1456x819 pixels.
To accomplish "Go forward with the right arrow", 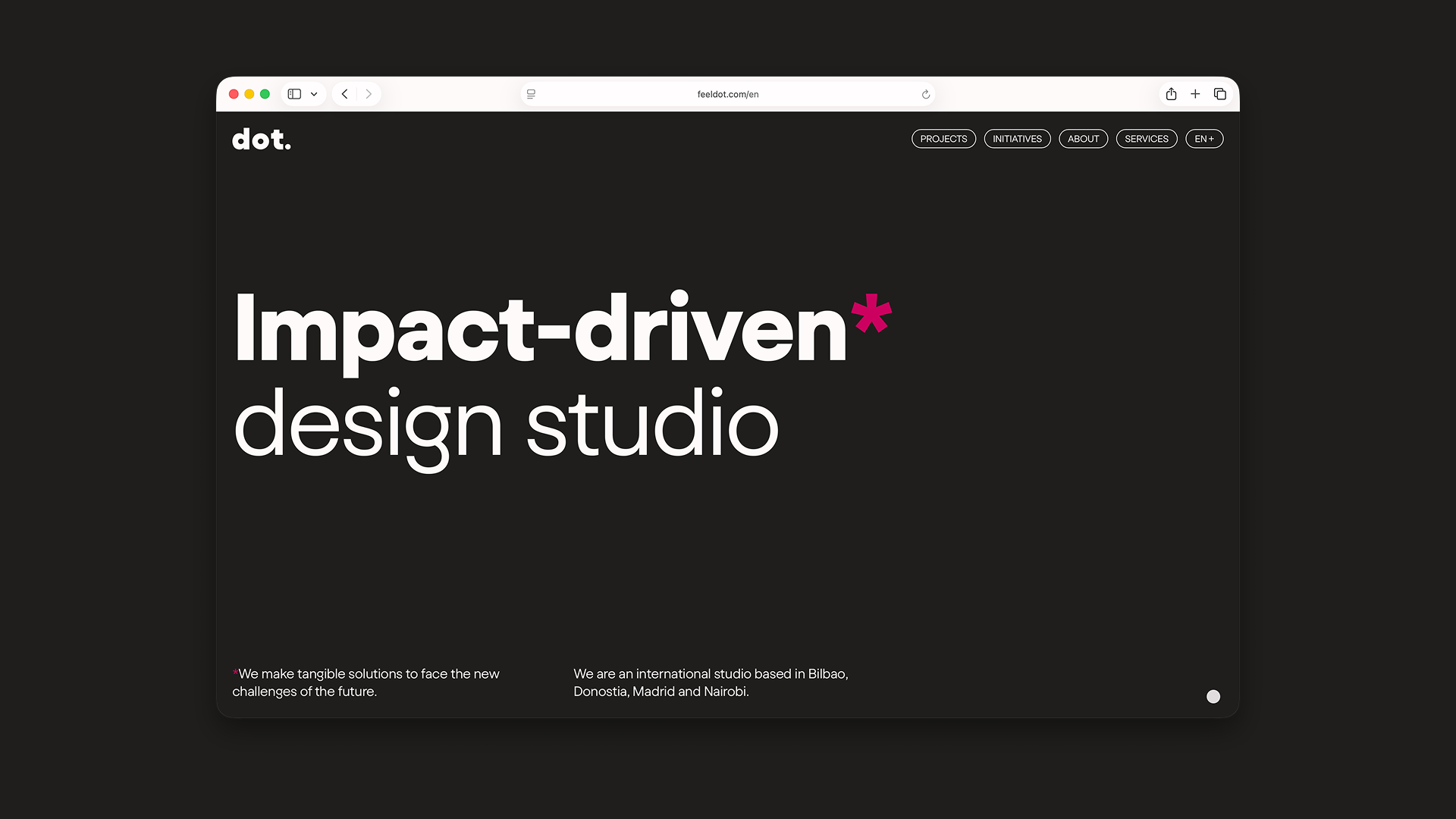I will coord(369,94).
